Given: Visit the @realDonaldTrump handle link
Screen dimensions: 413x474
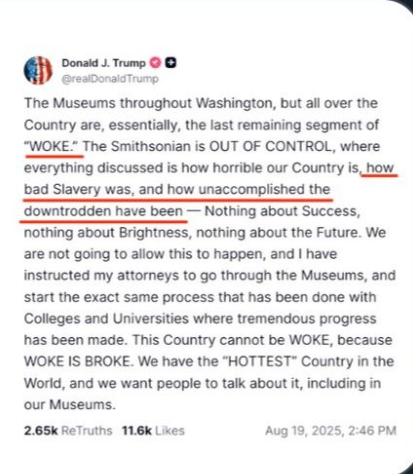Looking at the screenshot, I should pyautogui.click(x=110, y=79).
